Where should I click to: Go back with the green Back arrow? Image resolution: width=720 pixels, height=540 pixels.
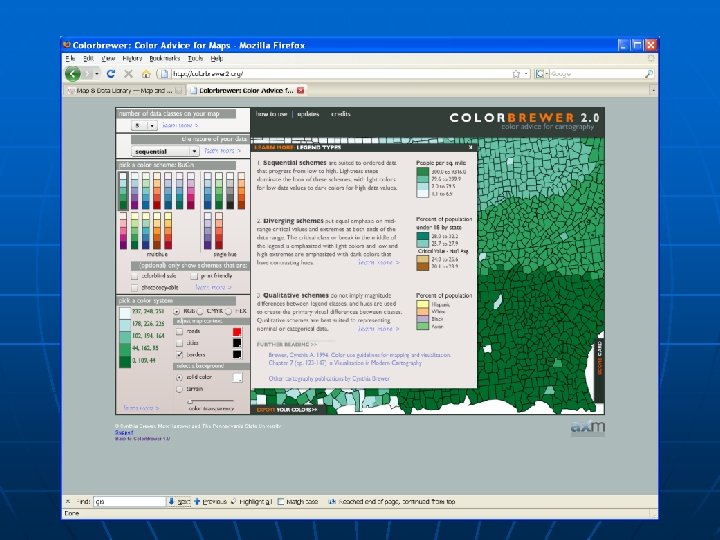[x=73, y=73]
